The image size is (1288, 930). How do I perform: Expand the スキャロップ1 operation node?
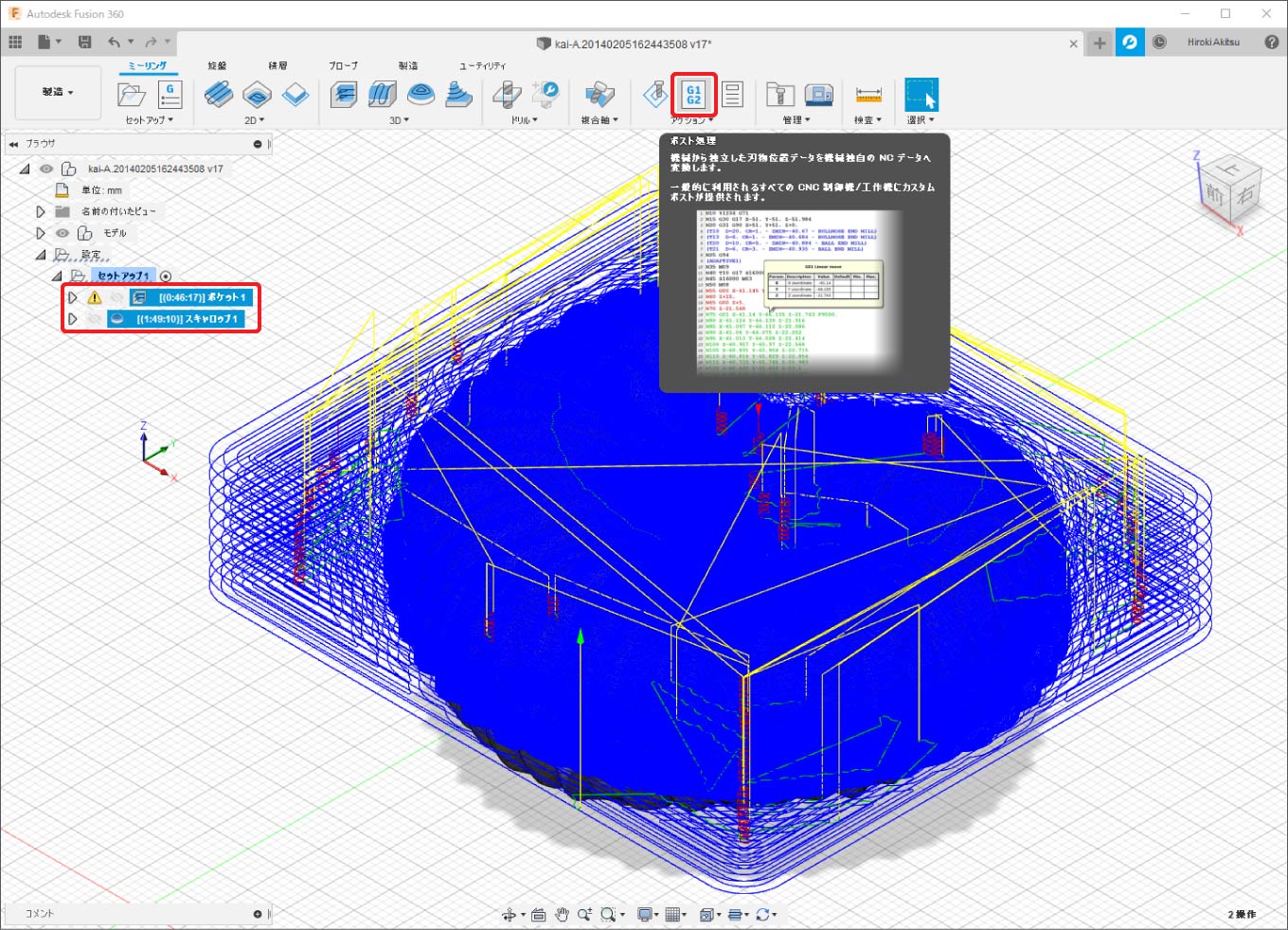(72, 319)
